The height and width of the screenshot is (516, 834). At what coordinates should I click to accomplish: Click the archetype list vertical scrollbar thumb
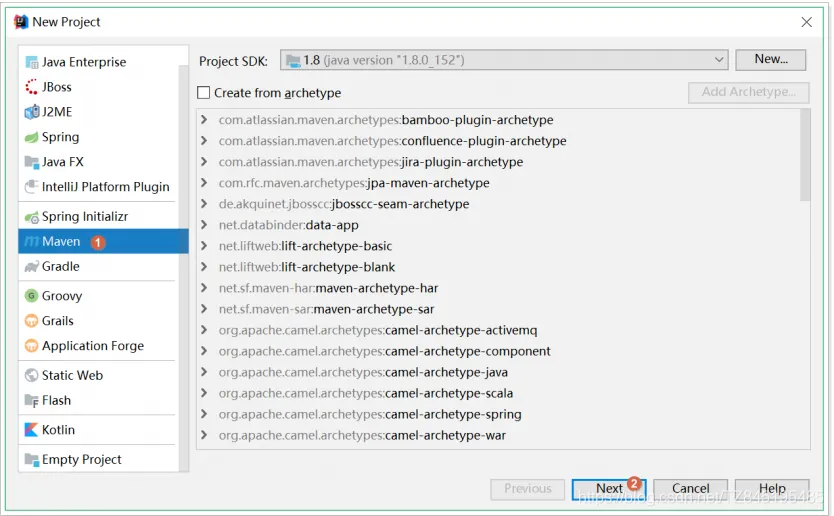pos(805,155)
